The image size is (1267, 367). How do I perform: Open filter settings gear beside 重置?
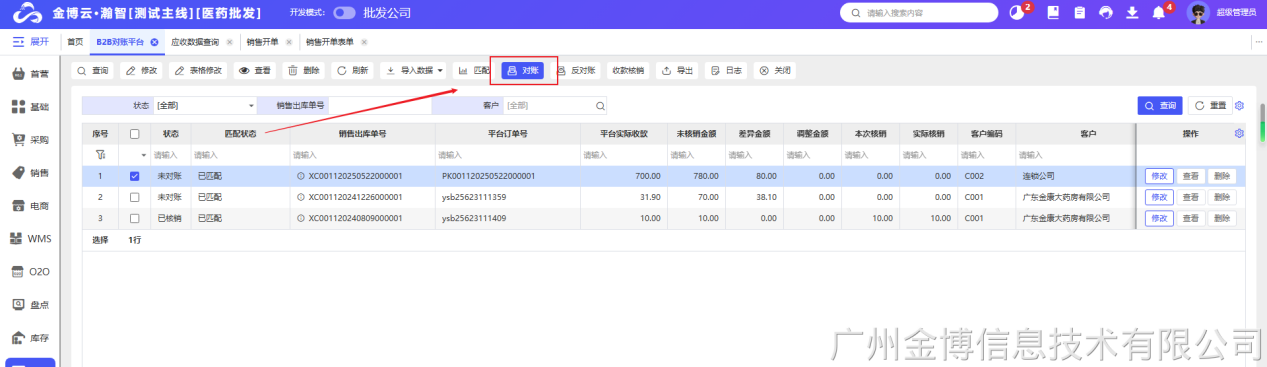coord(1240,105)
